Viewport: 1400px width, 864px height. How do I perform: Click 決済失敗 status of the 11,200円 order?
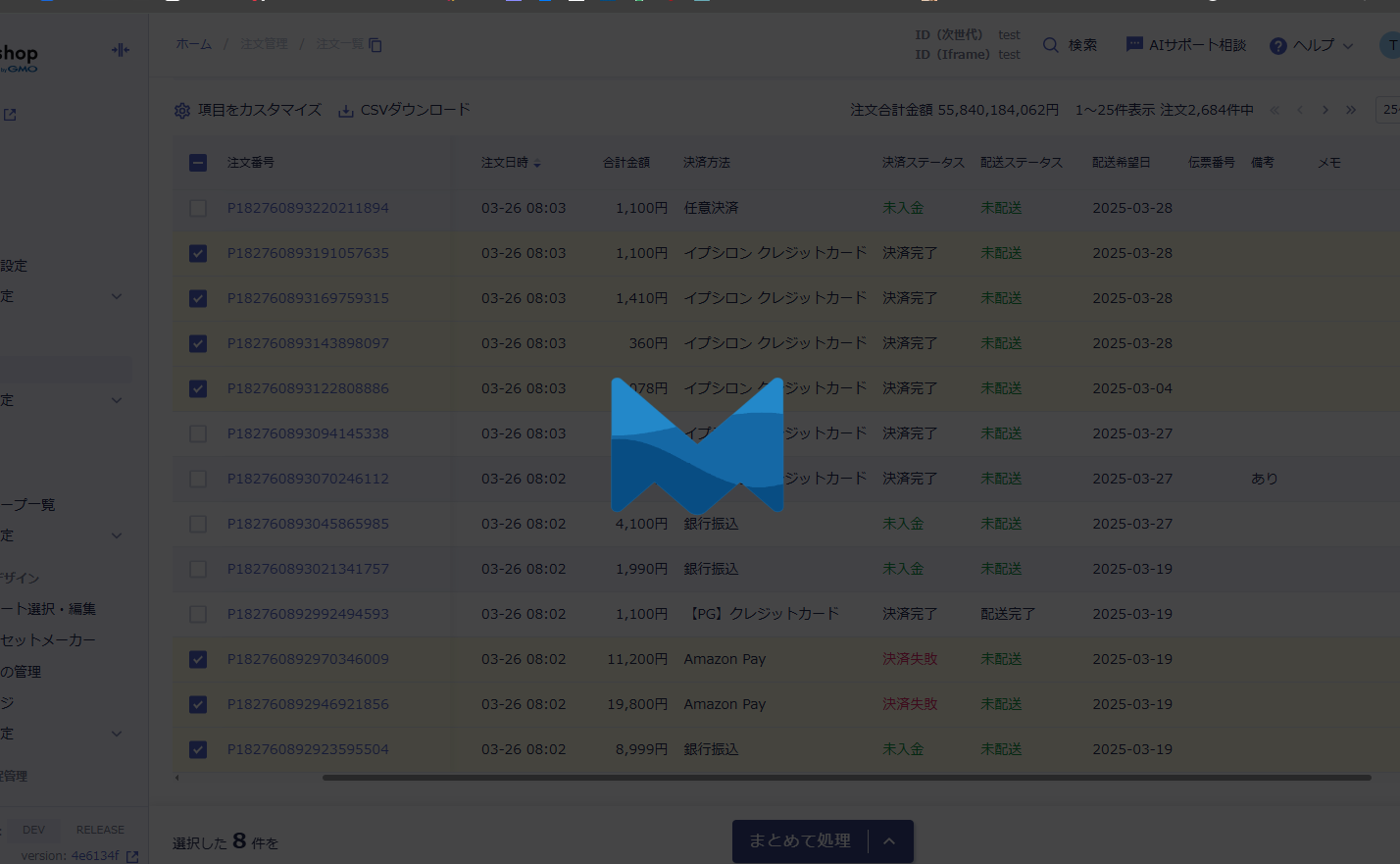(910, 659)
